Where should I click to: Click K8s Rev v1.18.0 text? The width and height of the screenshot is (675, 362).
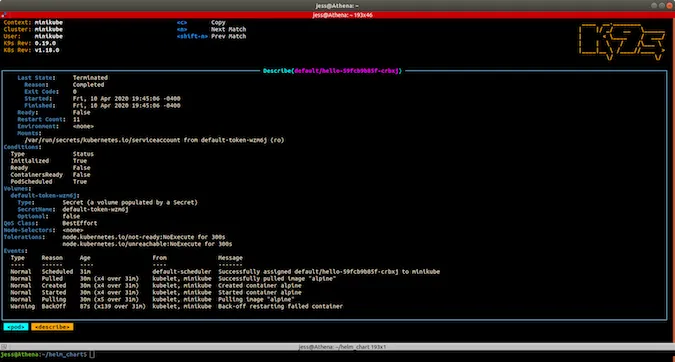(x=31, y=50)
